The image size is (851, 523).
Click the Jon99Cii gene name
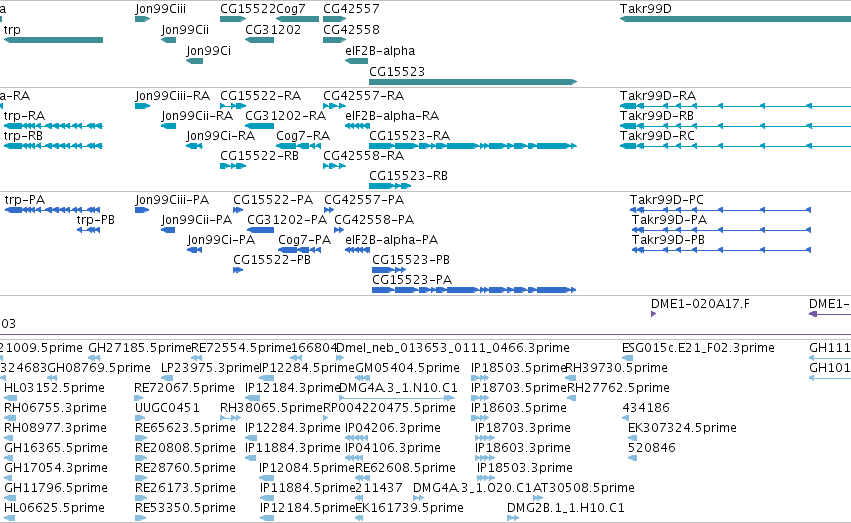click(x=185, y=30)
